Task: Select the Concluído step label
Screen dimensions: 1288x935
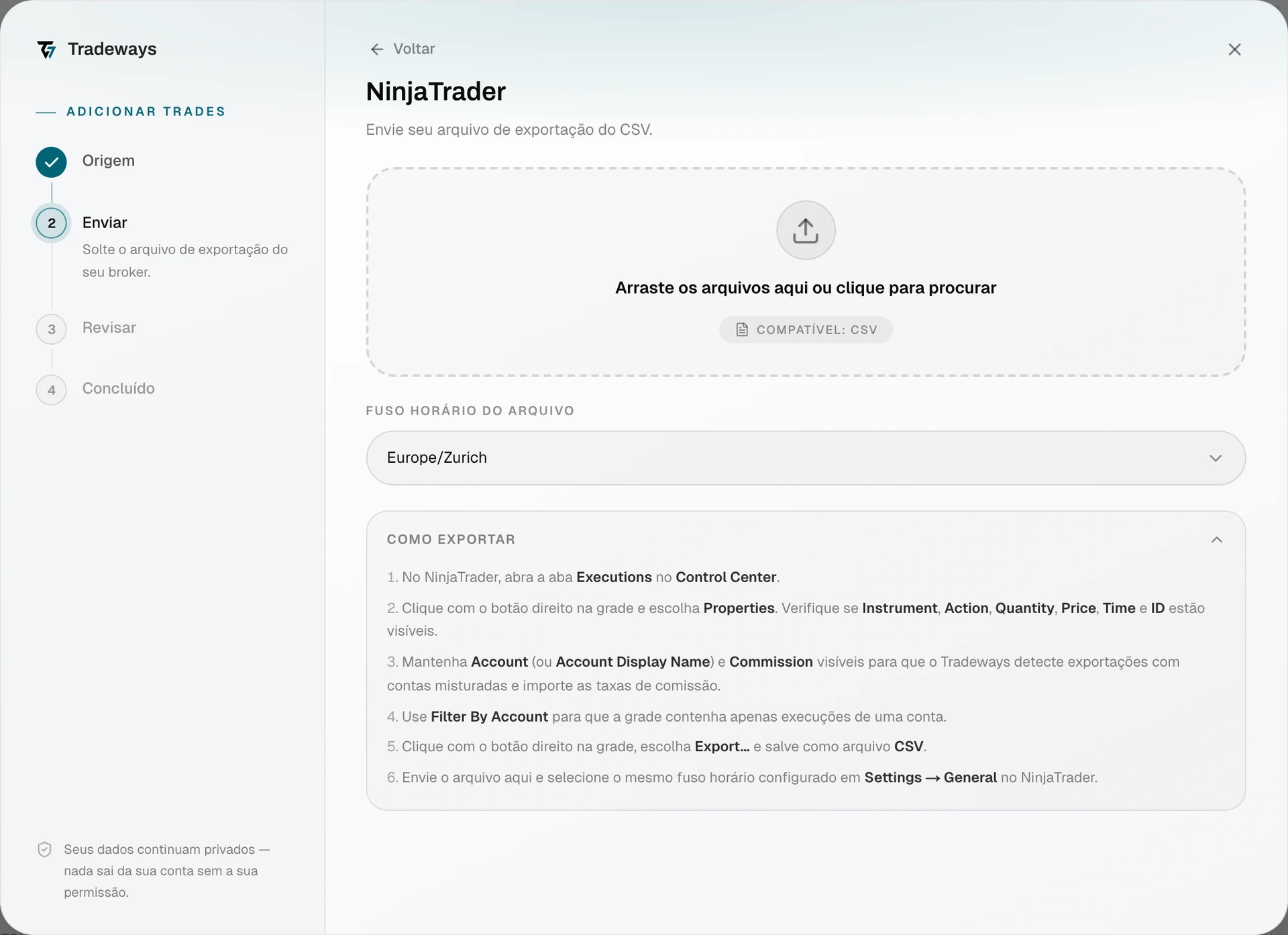Action: pos(119,388)
